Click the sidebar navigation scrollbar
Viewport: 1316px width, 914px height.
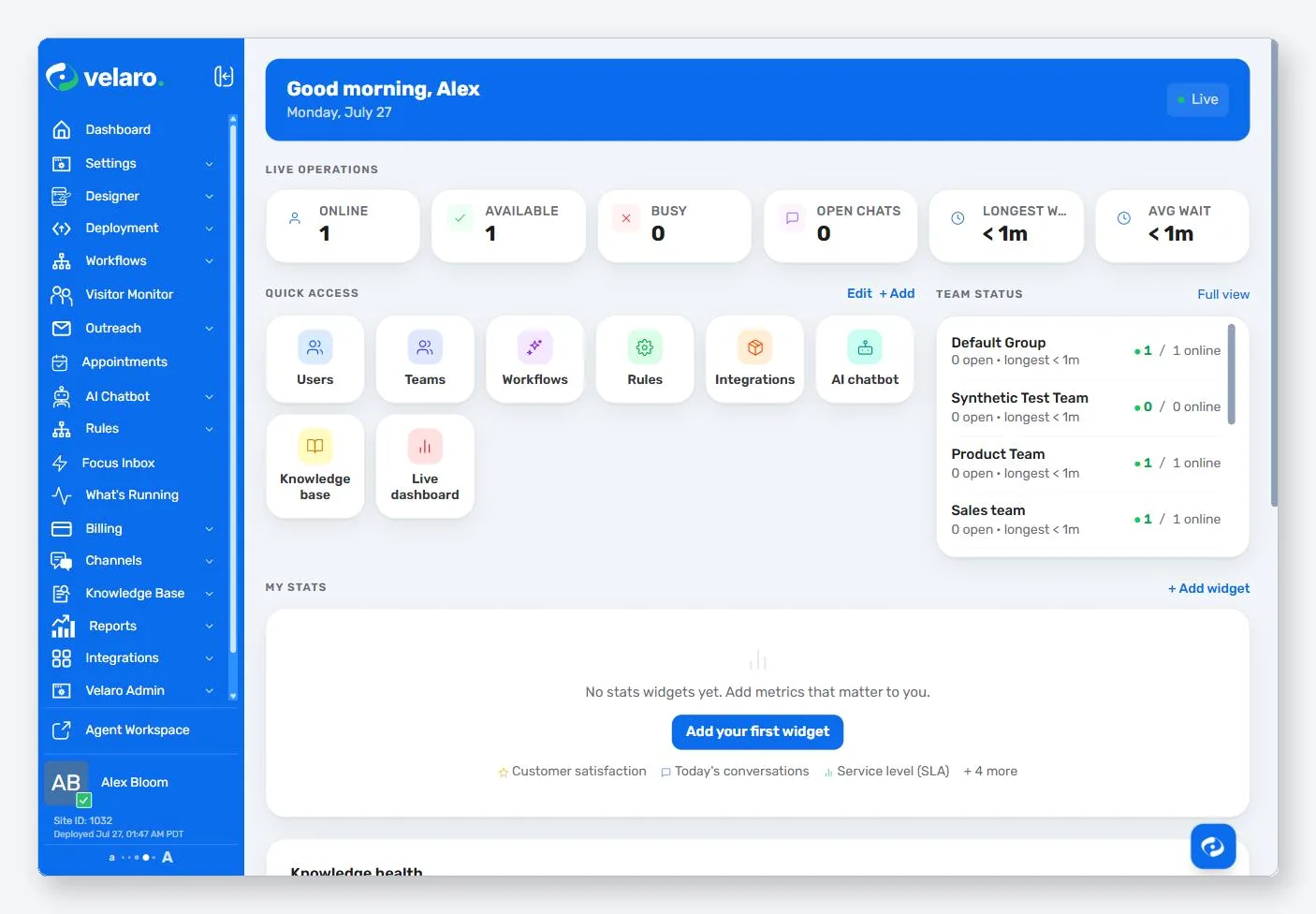233,389
